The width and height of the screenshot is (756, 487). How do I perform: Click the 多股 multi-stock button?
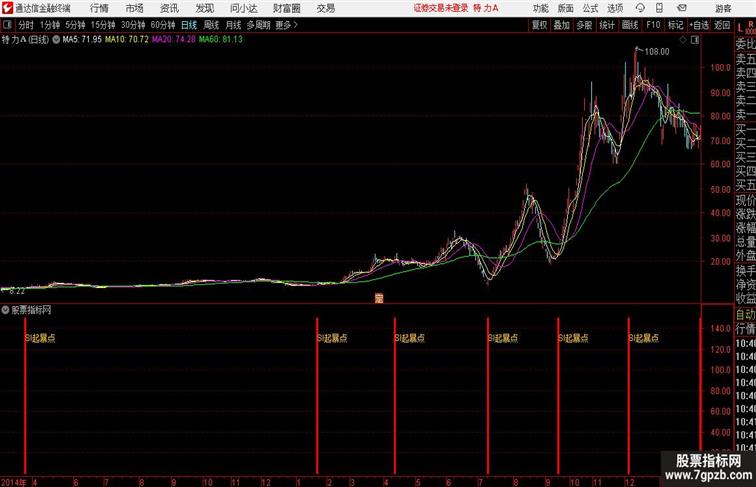coord(584,25)
